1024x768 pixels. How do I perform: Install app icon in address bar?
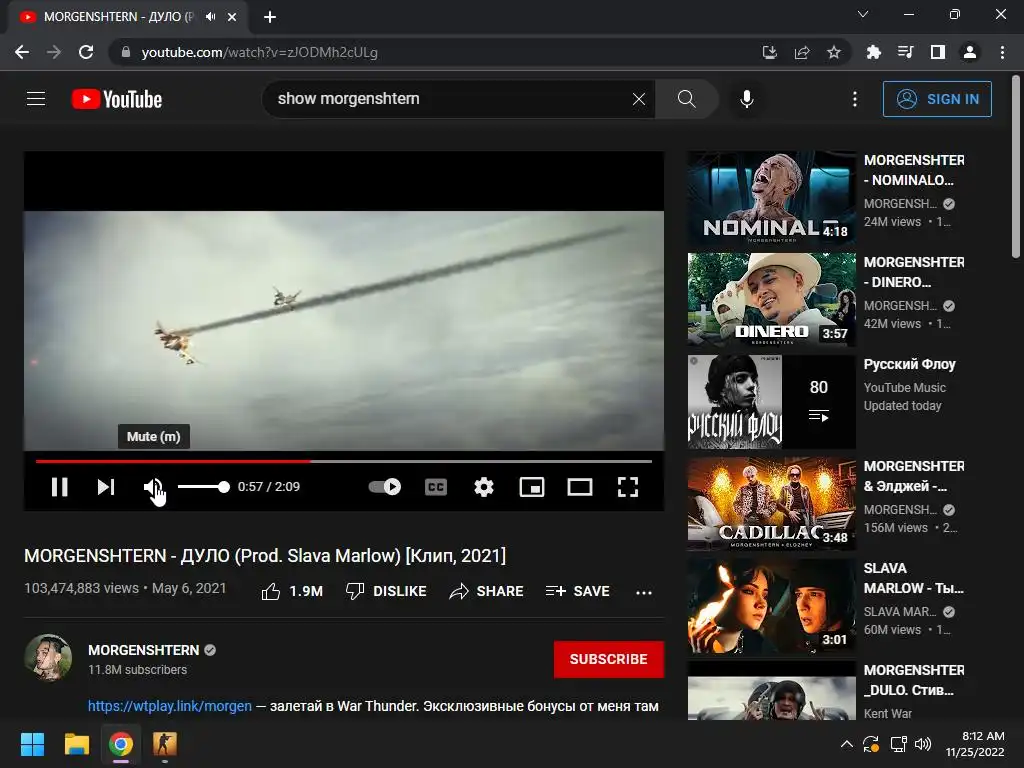click(769, 52)
